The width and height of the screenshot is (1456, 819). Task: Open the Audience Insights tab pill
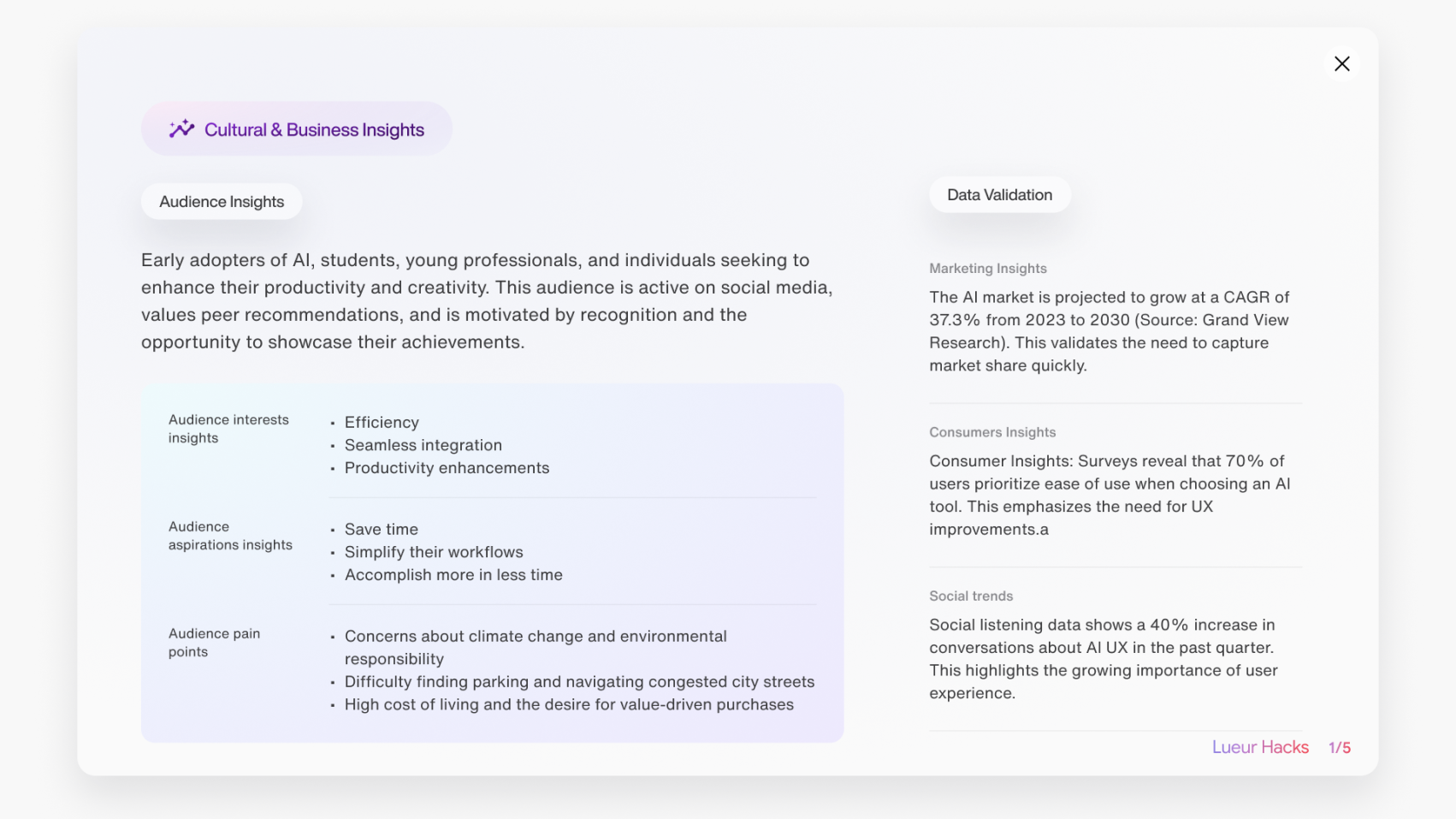coord(222,202)
